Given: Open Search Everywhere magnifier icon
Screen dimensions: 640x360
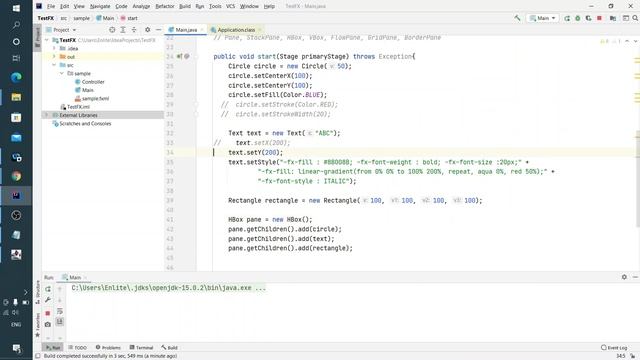Looking at the screenshot, I should tap(635, 18).
